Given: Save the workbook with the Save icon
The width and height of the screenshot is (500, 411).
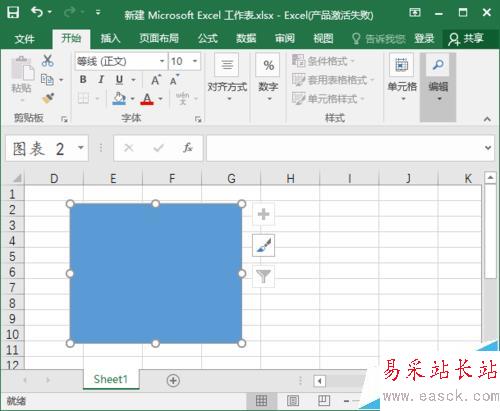Looking at the screenshot, I should tap(13, 13).
